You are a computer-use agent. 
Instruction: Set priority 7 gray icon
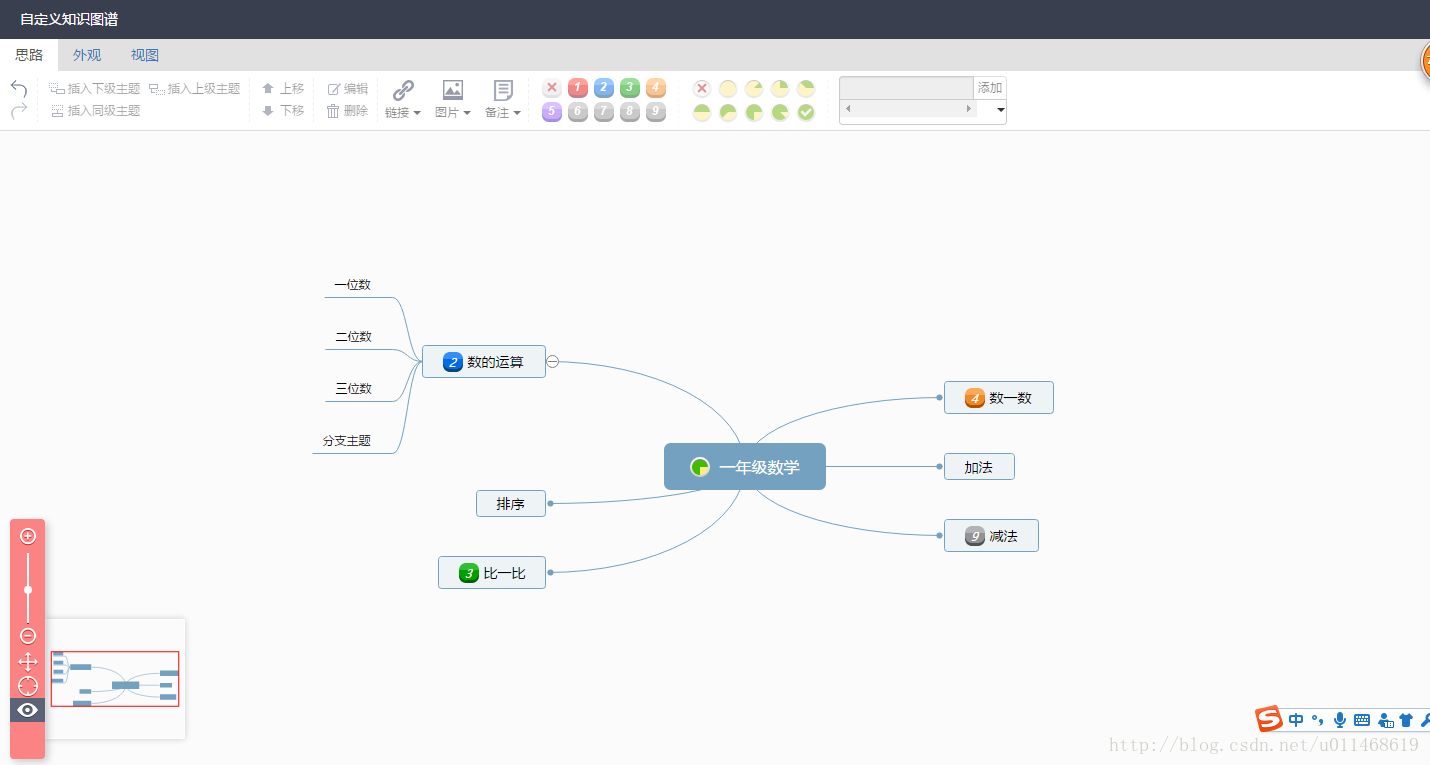[604, 112]
